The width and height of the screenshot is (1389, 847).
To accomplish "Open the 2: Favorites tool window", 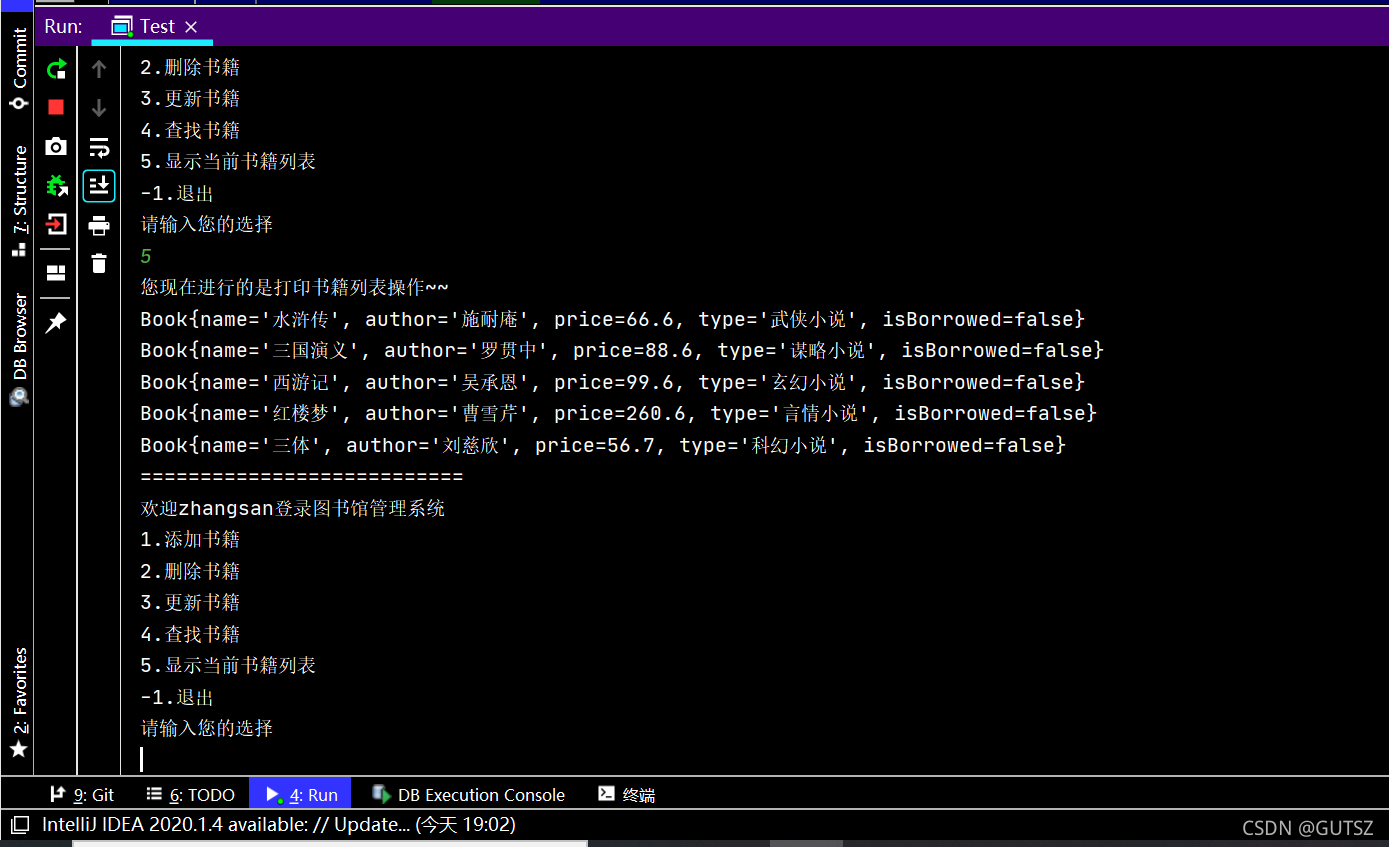I will (19, 703).
